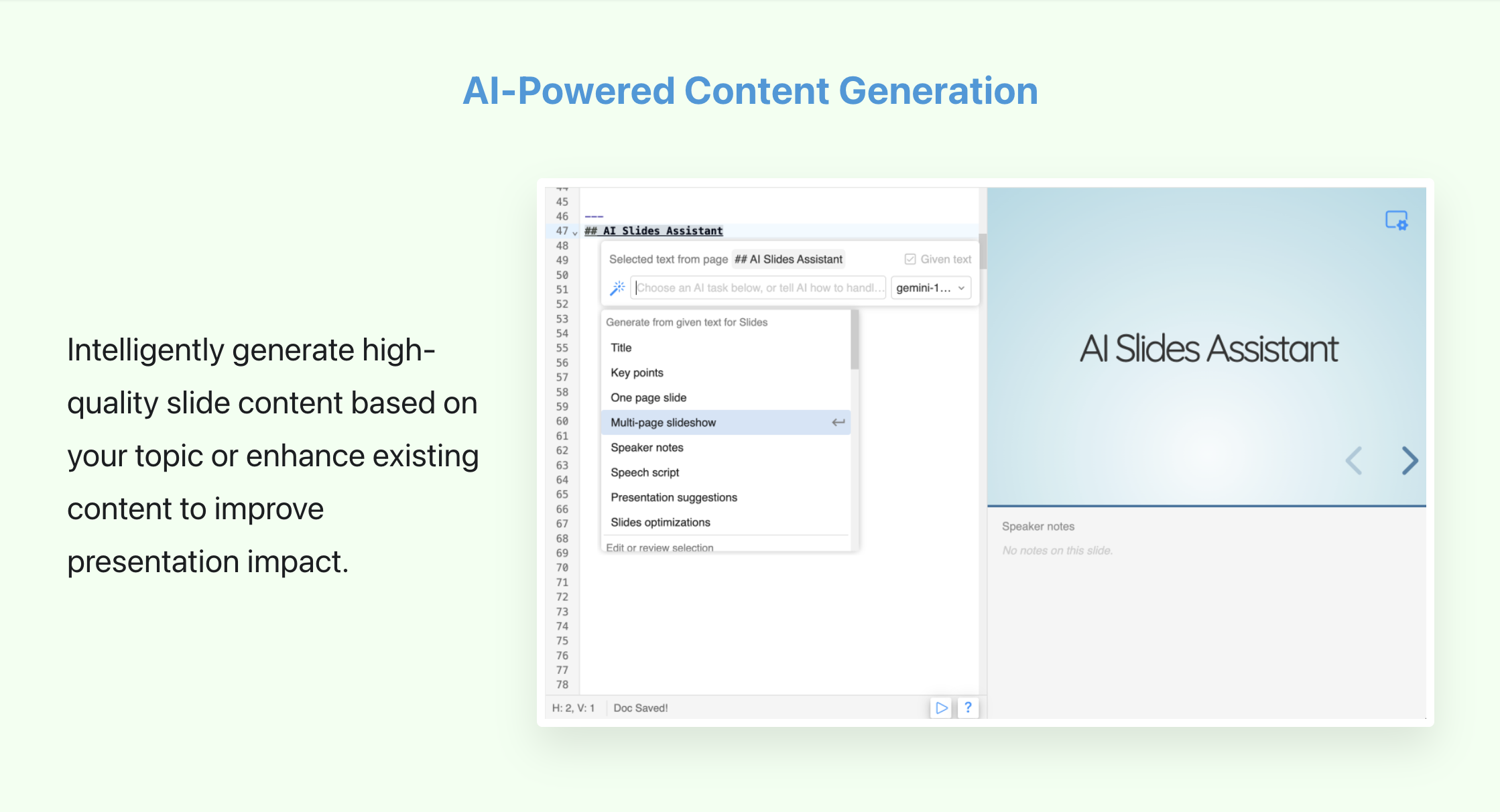Select One page slide option
The image size is (1500, 812).
[x=648, y=397]
